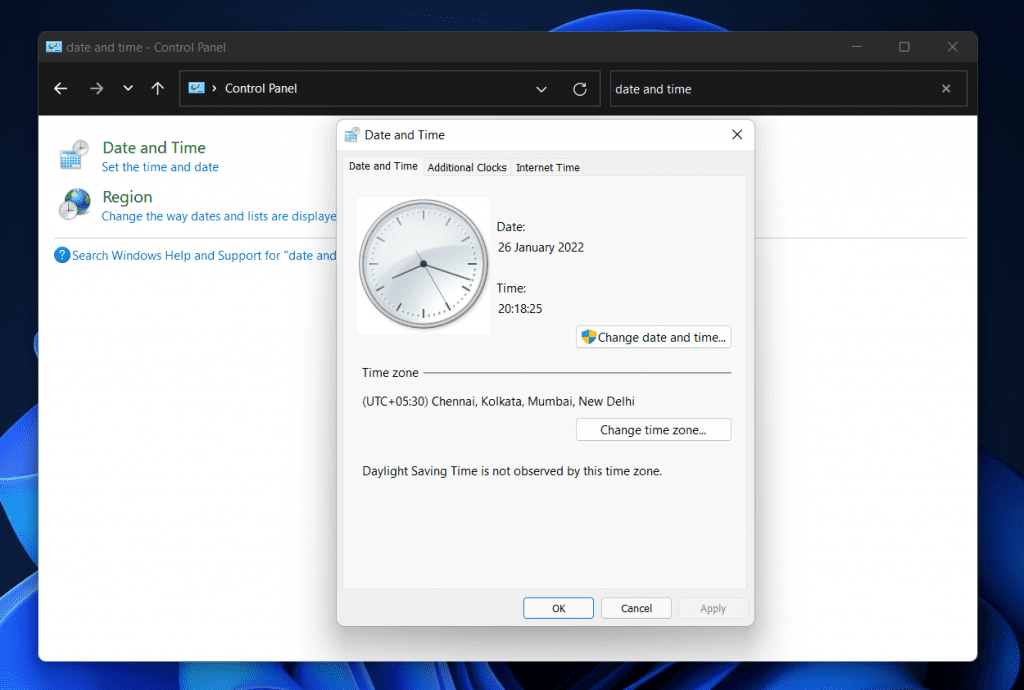Click the Control Panel icon in address bar

(197, 88)
